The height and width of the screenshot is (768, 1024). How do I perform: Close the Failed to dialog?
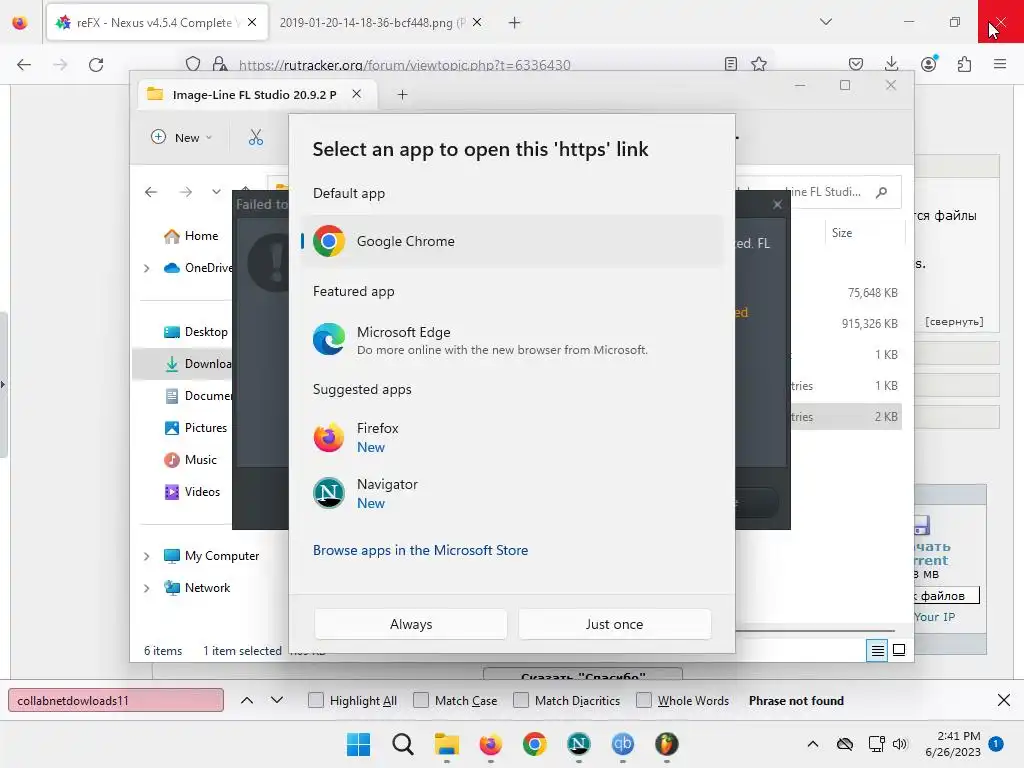point(777,204)
